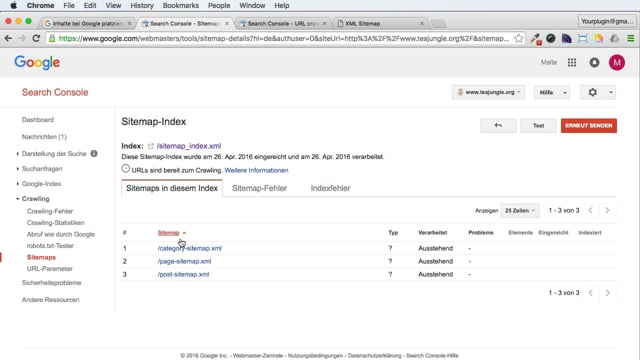Open /page-sitemap.xml link
640x360 pixels.
pos(184,261)
